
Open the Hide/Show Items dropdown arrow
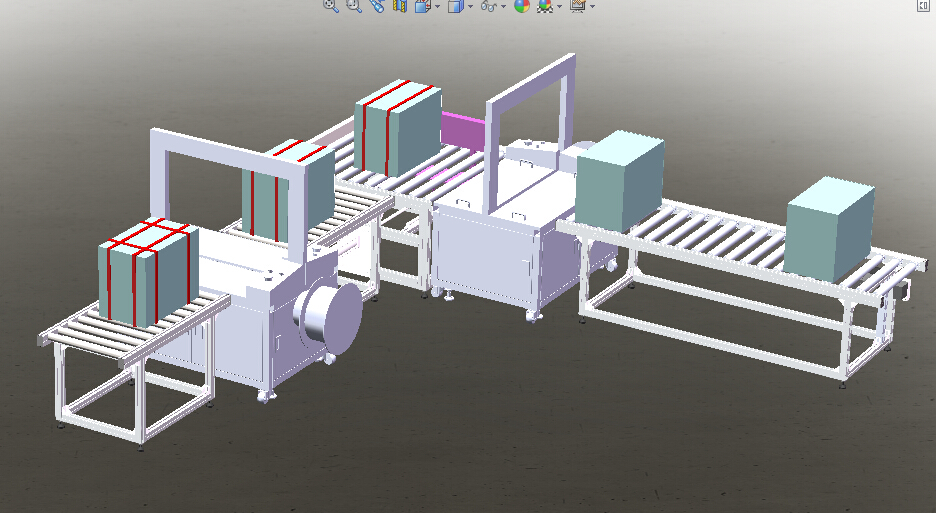point(503,6)
